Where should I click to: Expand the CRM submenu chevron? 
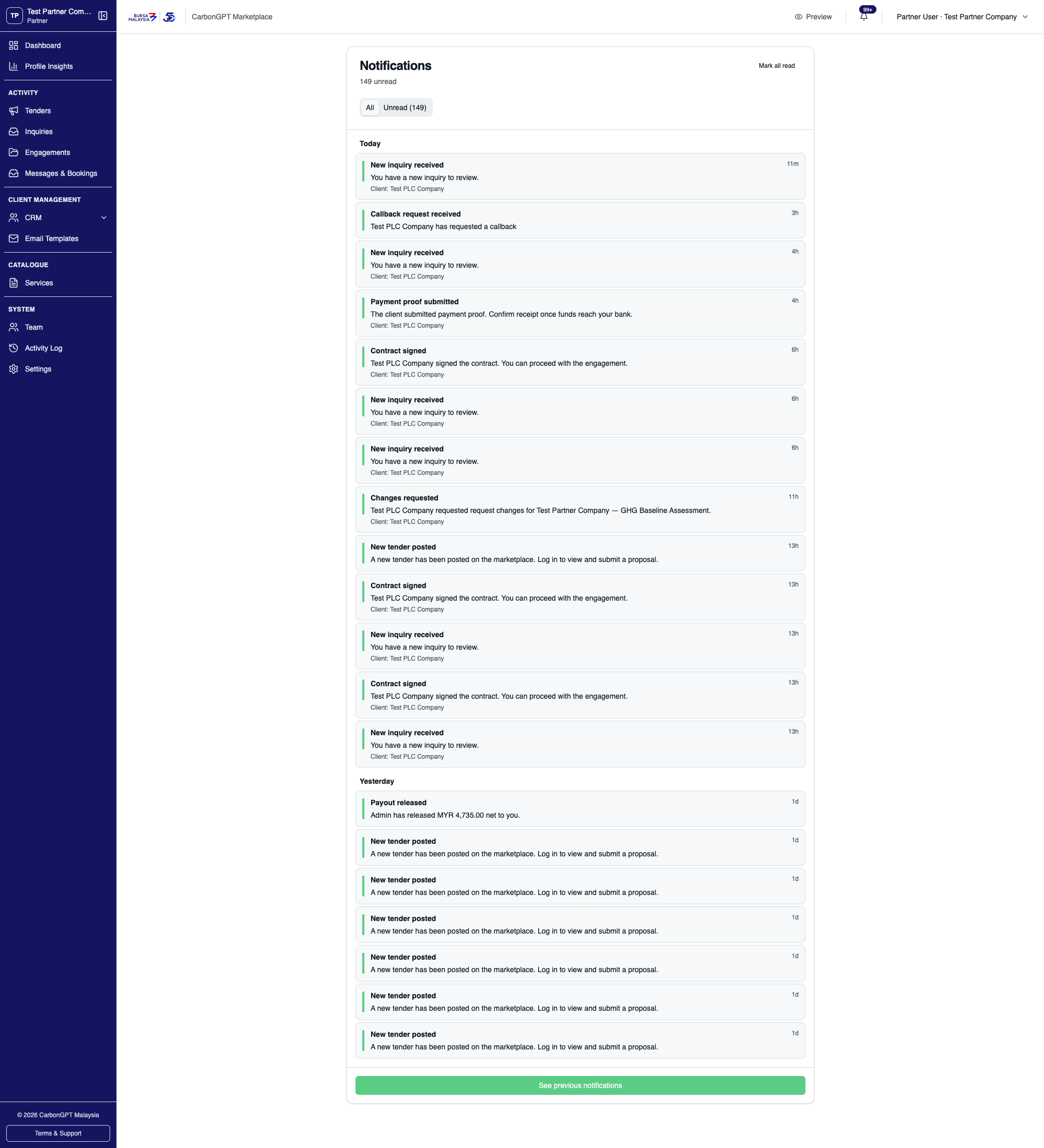[104, 218]
